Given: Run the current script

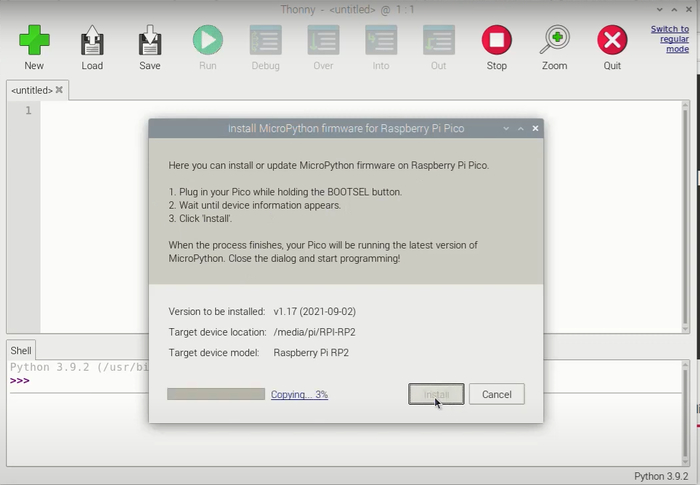Looking at the screenshot, I should (x=208, y=47).
